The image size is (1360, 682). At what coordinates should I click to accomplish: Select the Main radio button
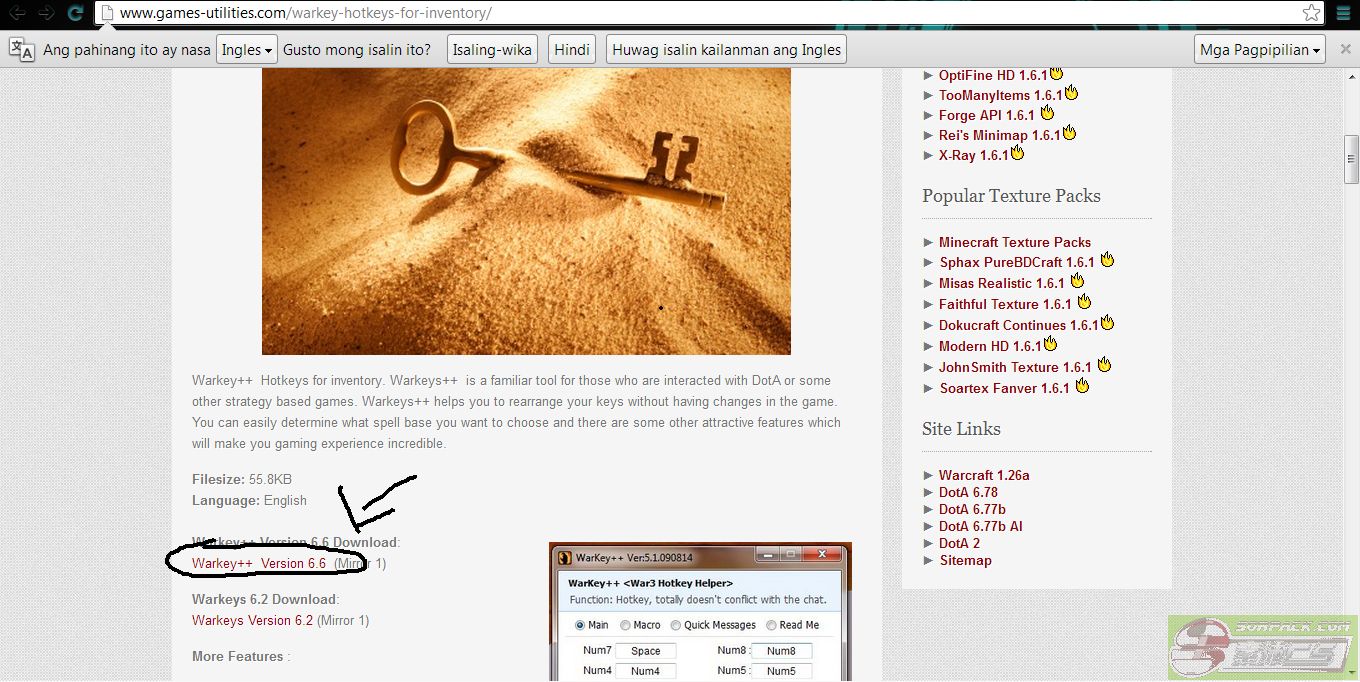point(580,625)
